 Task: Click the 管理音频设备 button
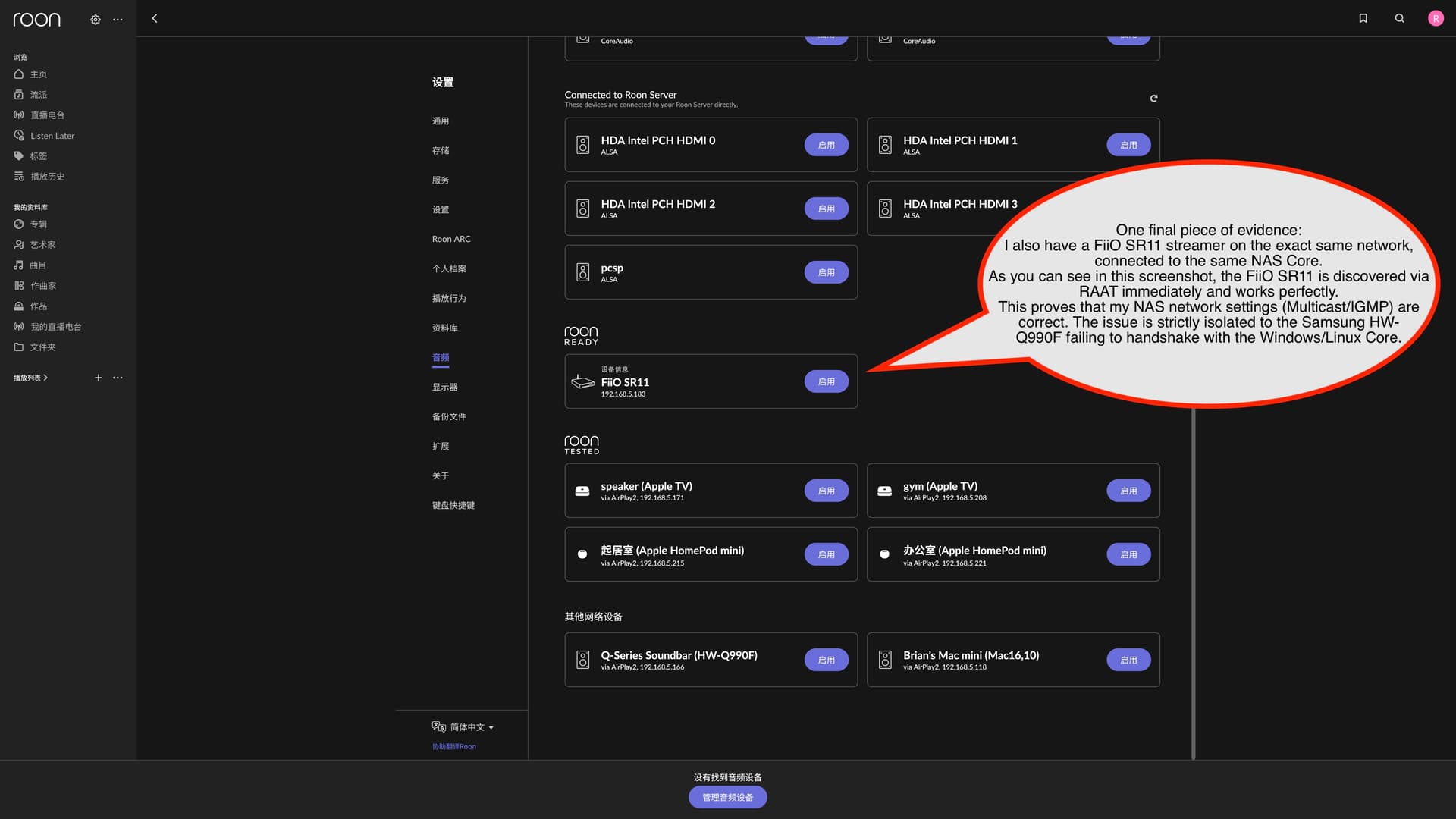point(727,797)
